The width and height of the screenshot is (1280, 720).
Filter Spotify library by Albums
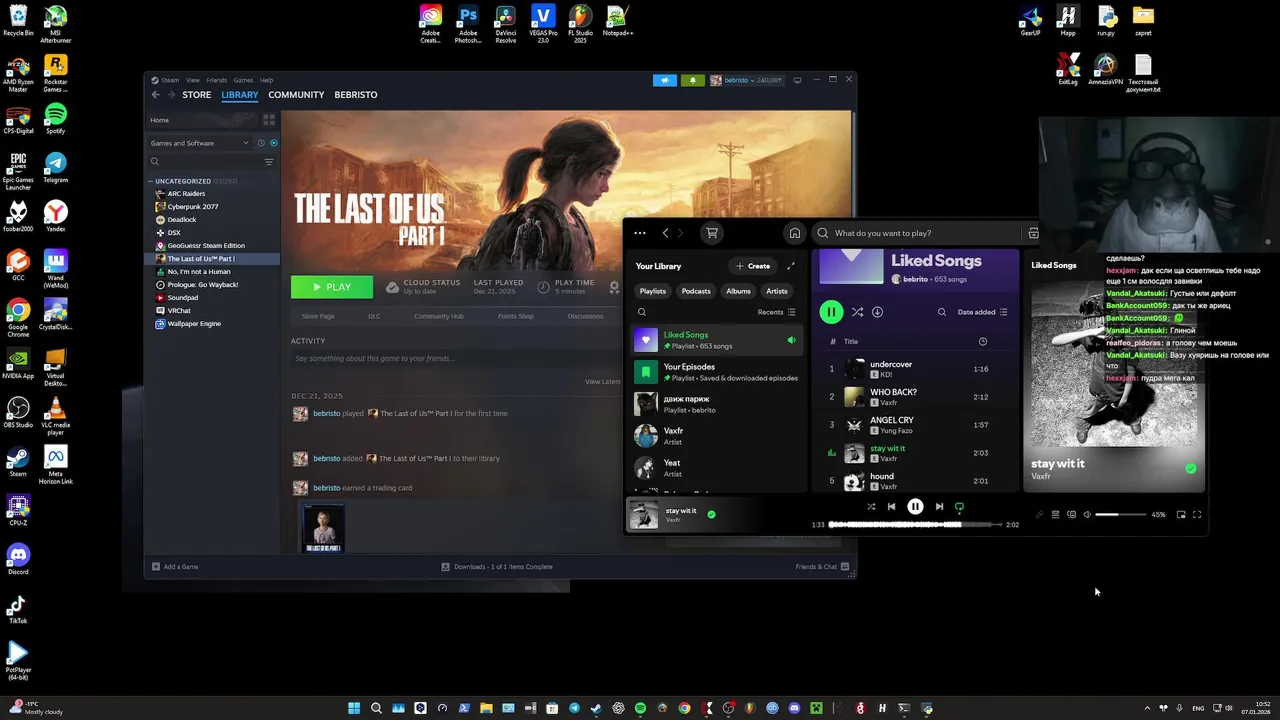coord(738,291)
